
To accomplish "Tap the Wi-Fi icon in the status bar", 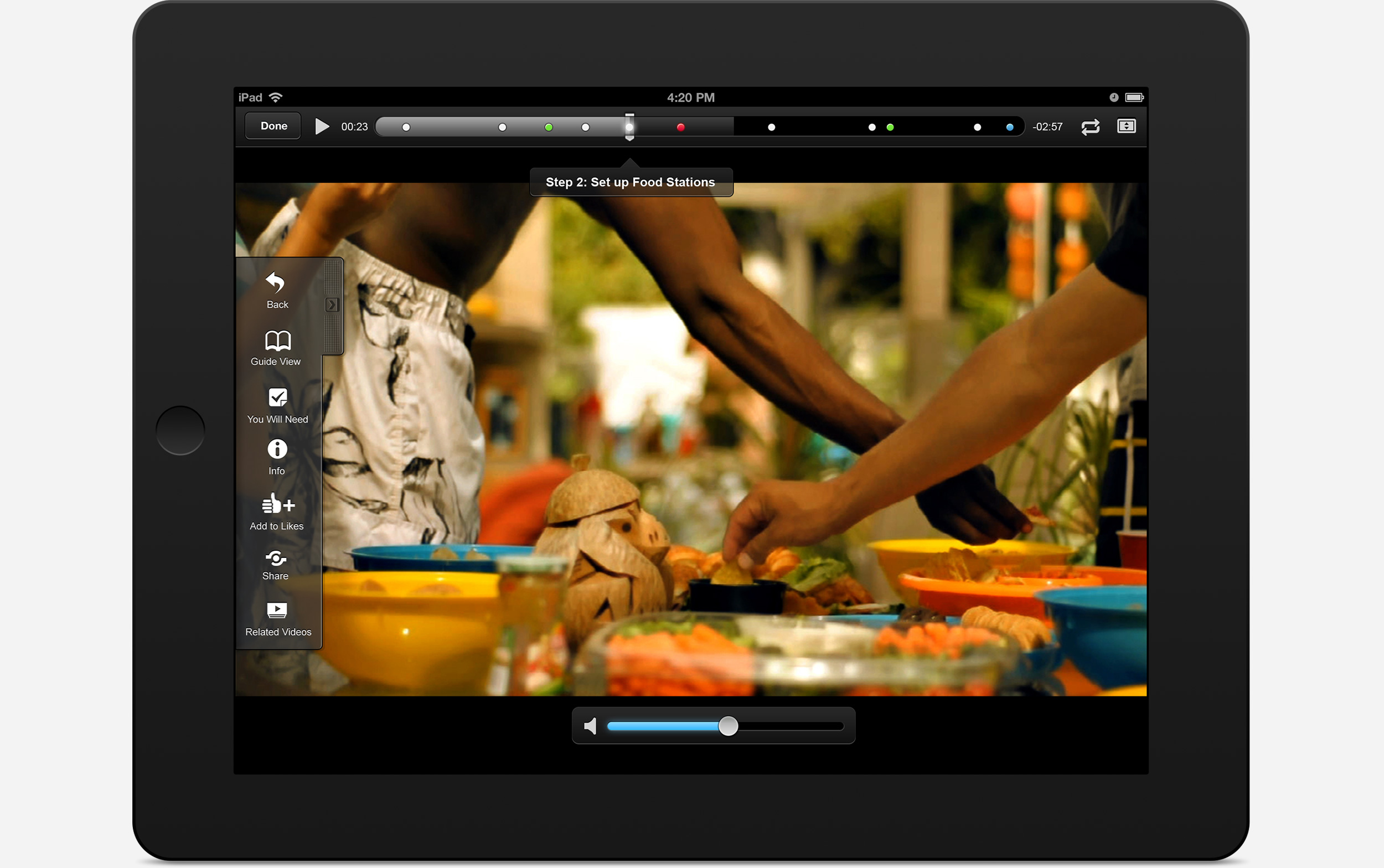I will point(277,96).
